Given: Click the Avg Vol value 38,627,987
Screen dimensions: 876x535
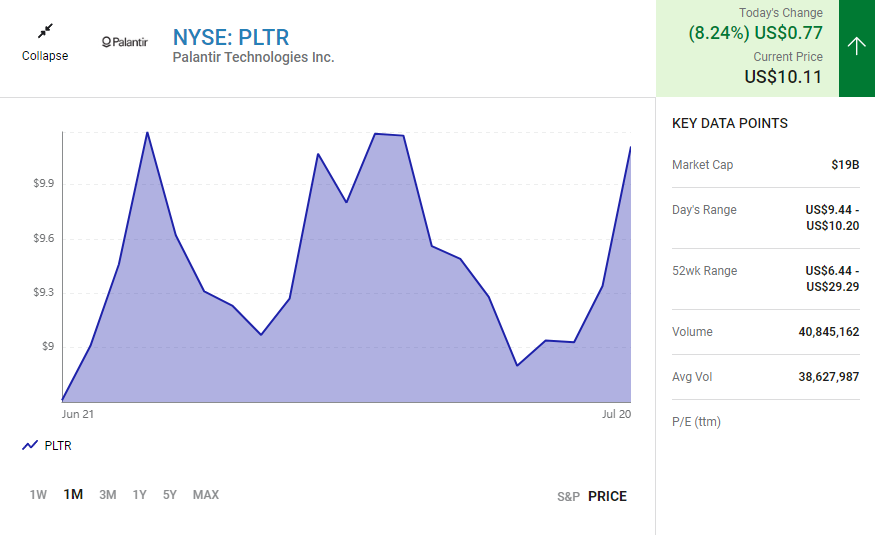Looking at the screenshot, I should pyautogui.click(x=829, y=377).
